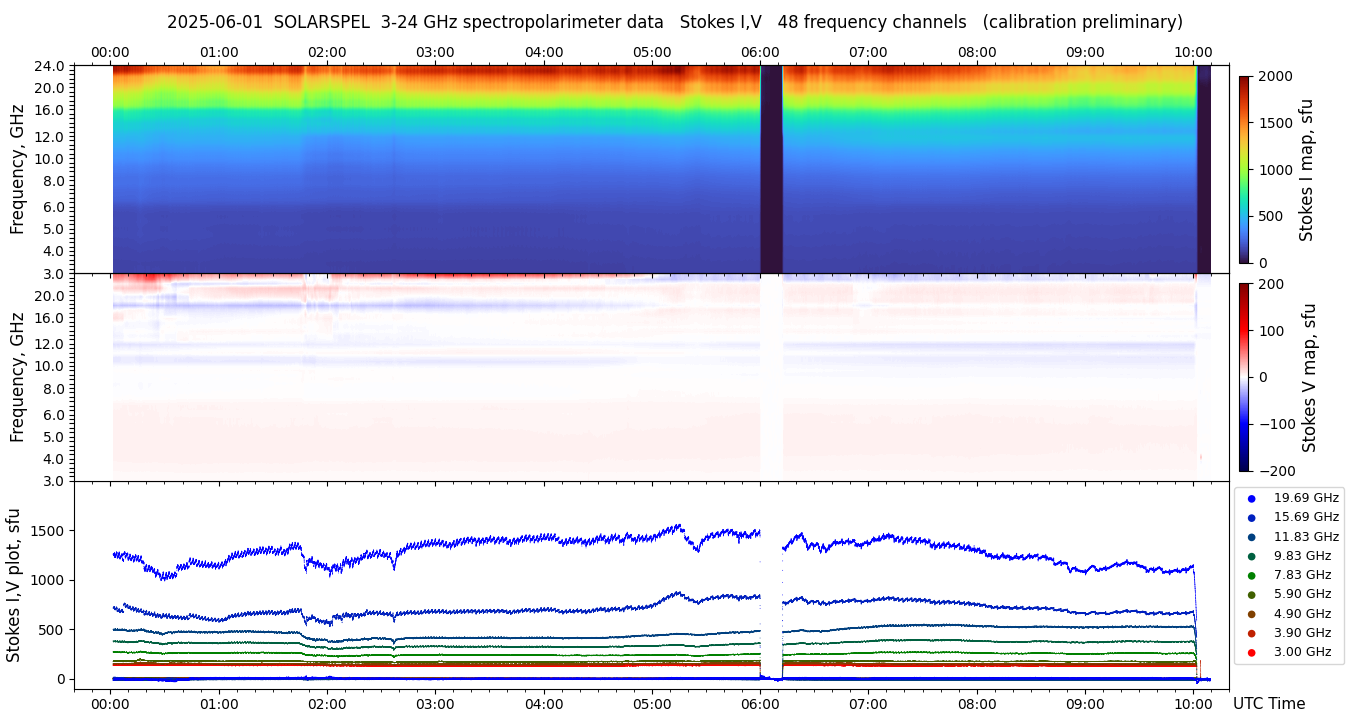Click the 2000 tick label on Stokes I colorbar
Image resolution: width=1350 pixels, height=725 pixels.
[x=1275, y=76]
